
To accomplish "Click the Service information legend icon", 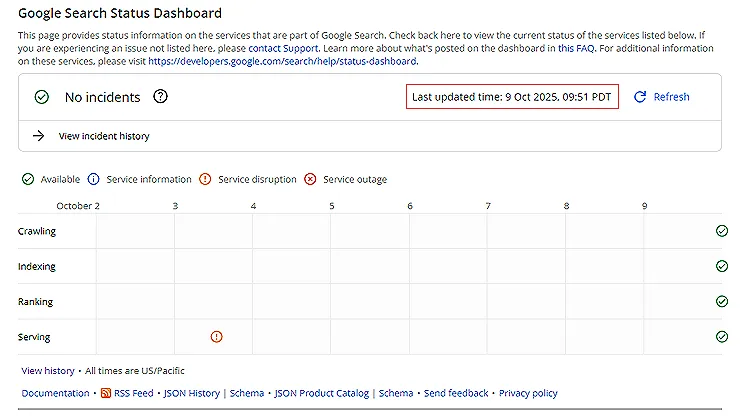I will coord(93,179).
